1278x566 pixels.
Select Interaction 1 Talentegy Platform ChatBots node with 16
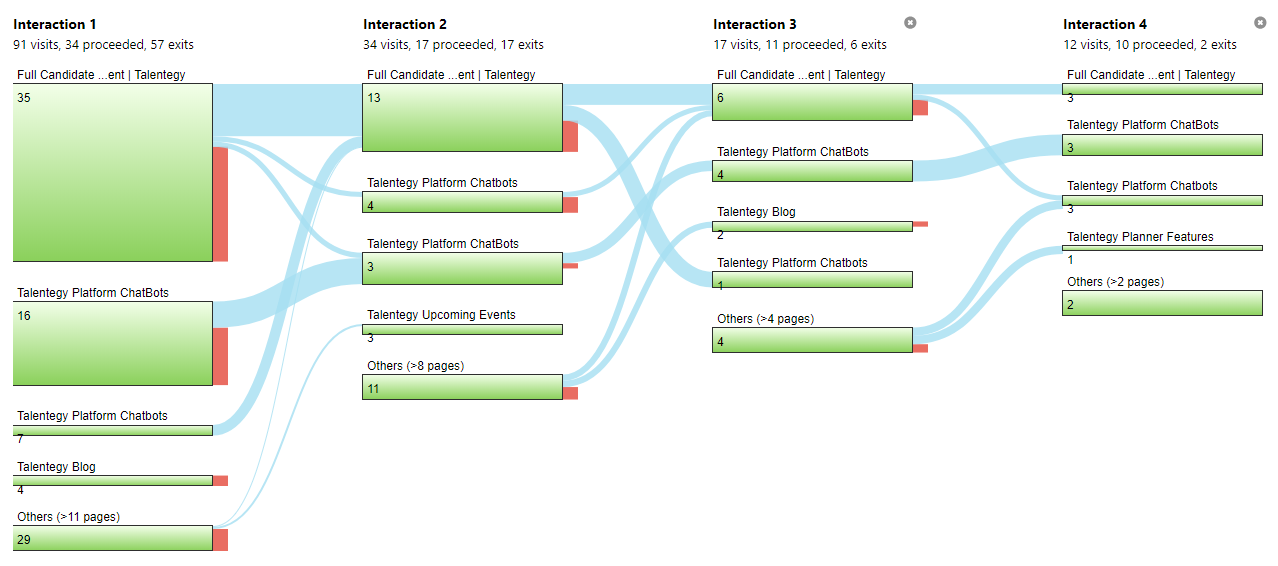113,343
